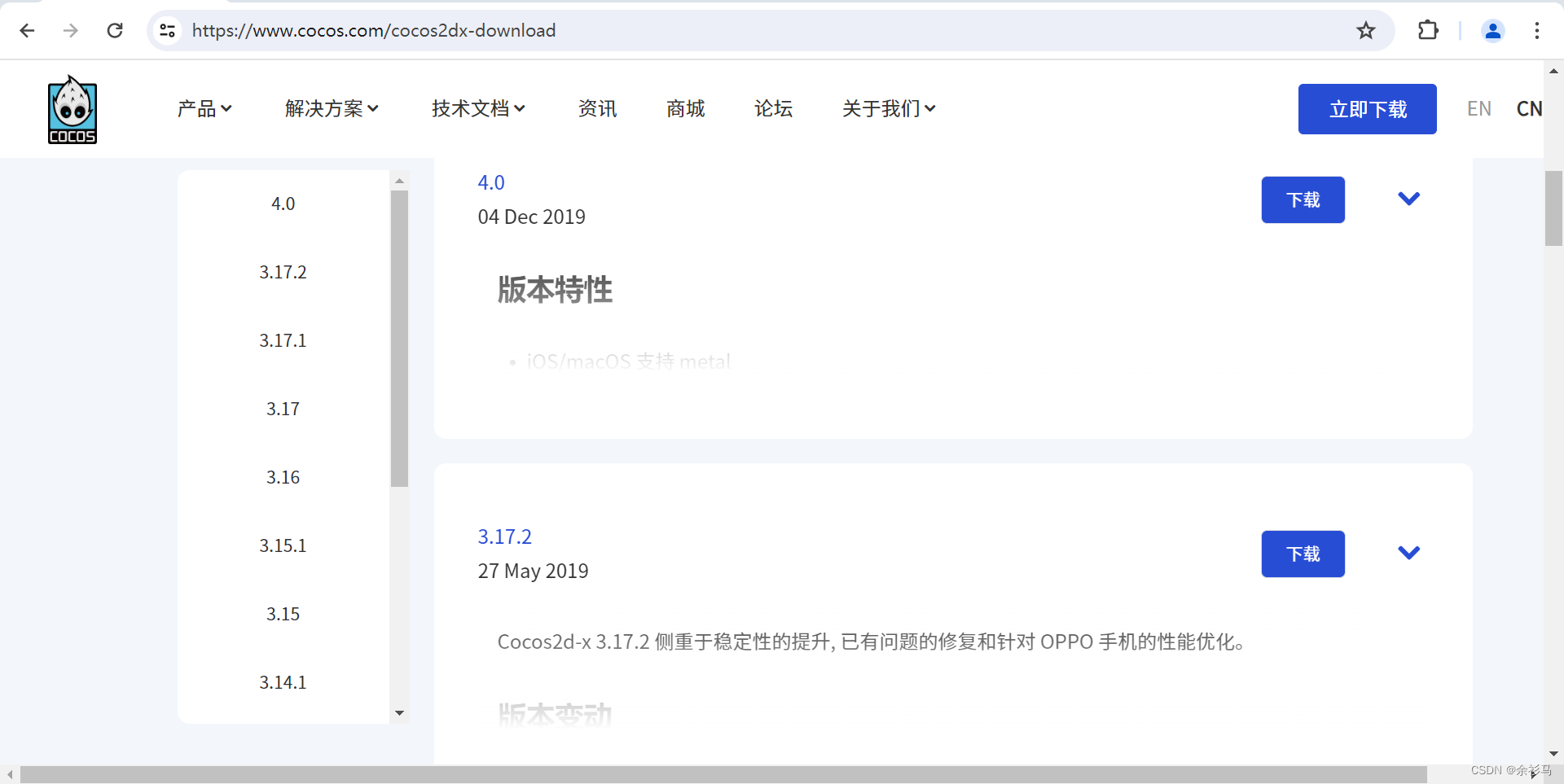Image resolution: width=1564 pixels, height=784 pixels.
Task: Select version 3.15.1 in the sidebar list
Action: point(283,545)
